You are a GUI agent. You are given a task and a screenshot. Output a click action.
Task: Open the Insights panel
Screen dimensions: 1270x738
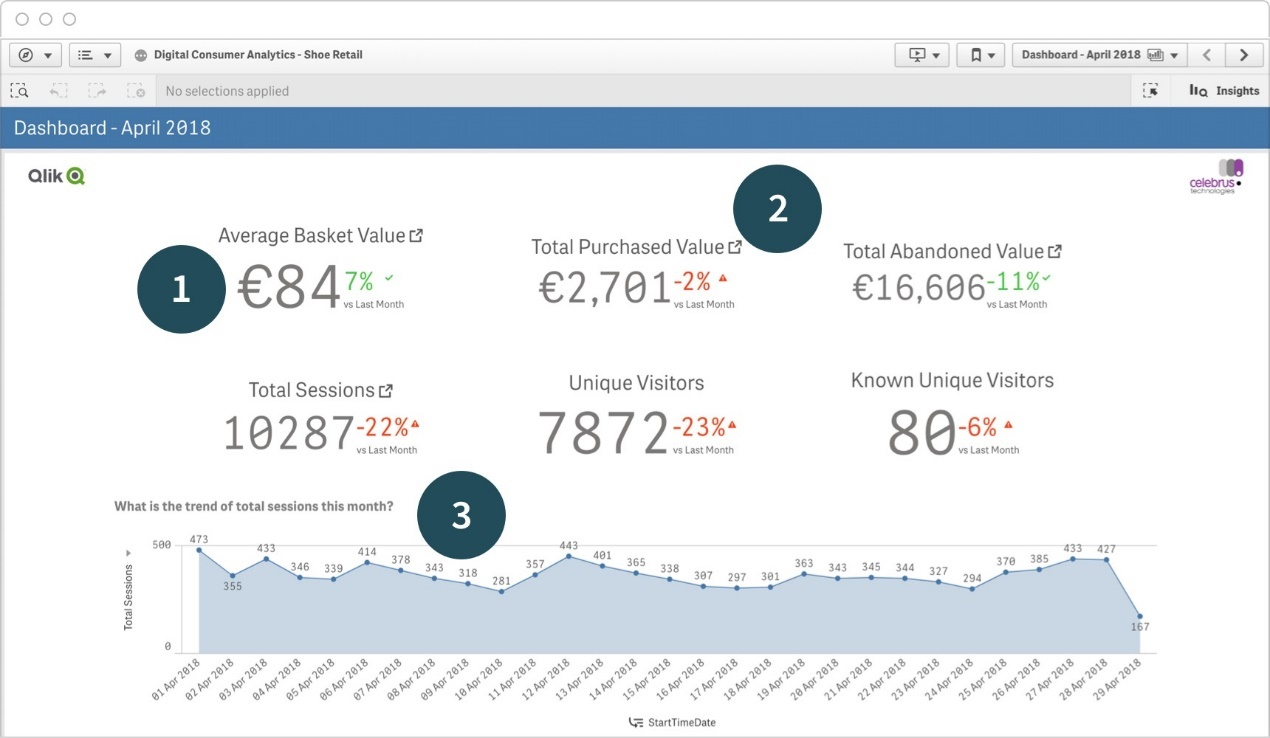1224,91
